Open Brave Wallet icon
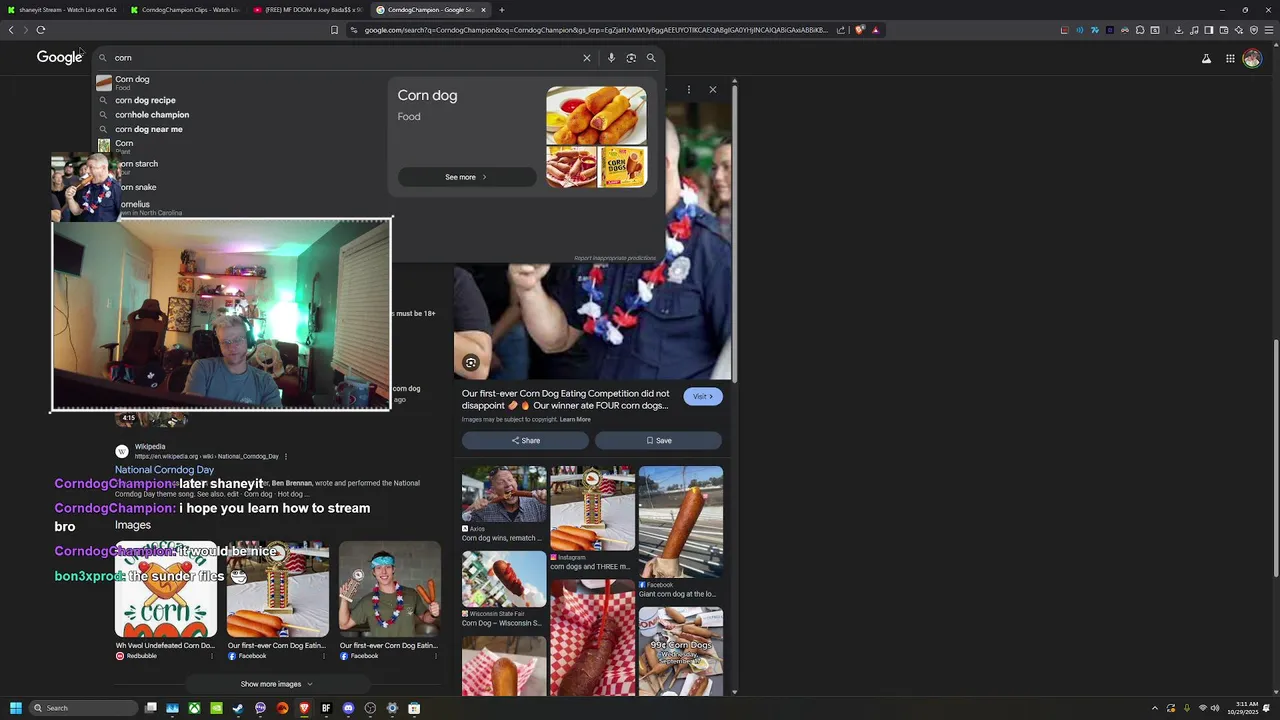This screenshot has height=720, width=1280. point(1224,30)
